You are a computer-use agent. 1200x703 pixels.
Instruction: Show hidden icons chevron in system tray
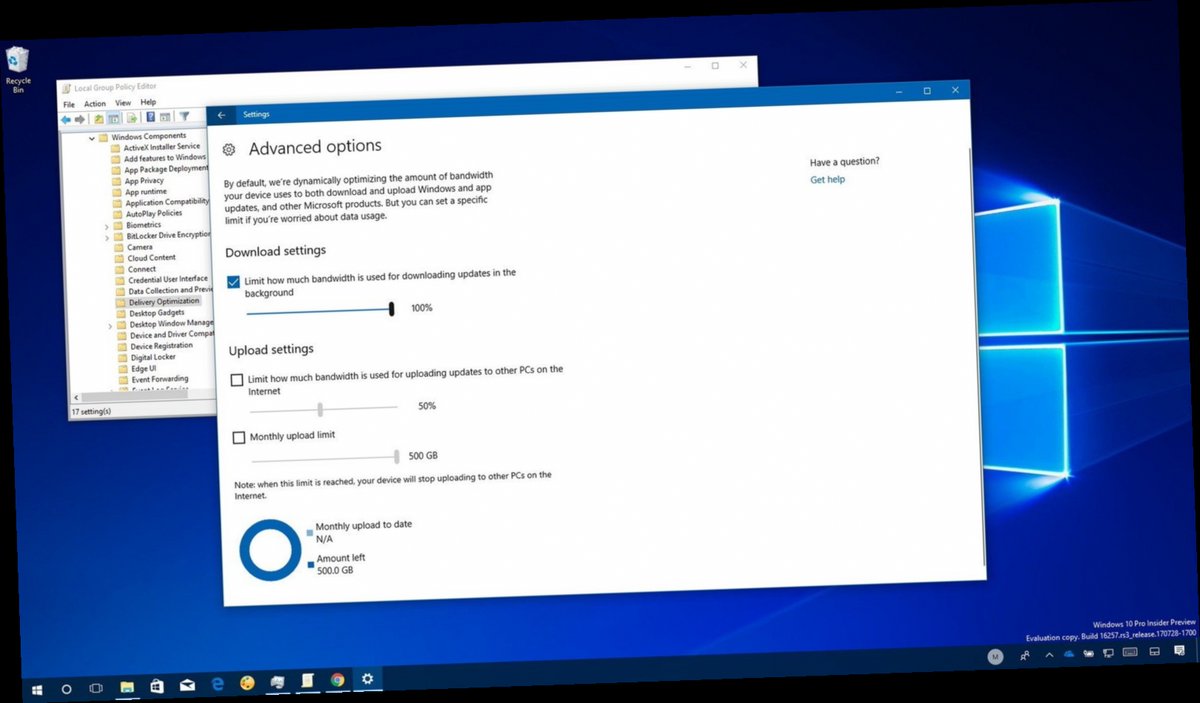pyautogui.click(x=1049, y=655)
